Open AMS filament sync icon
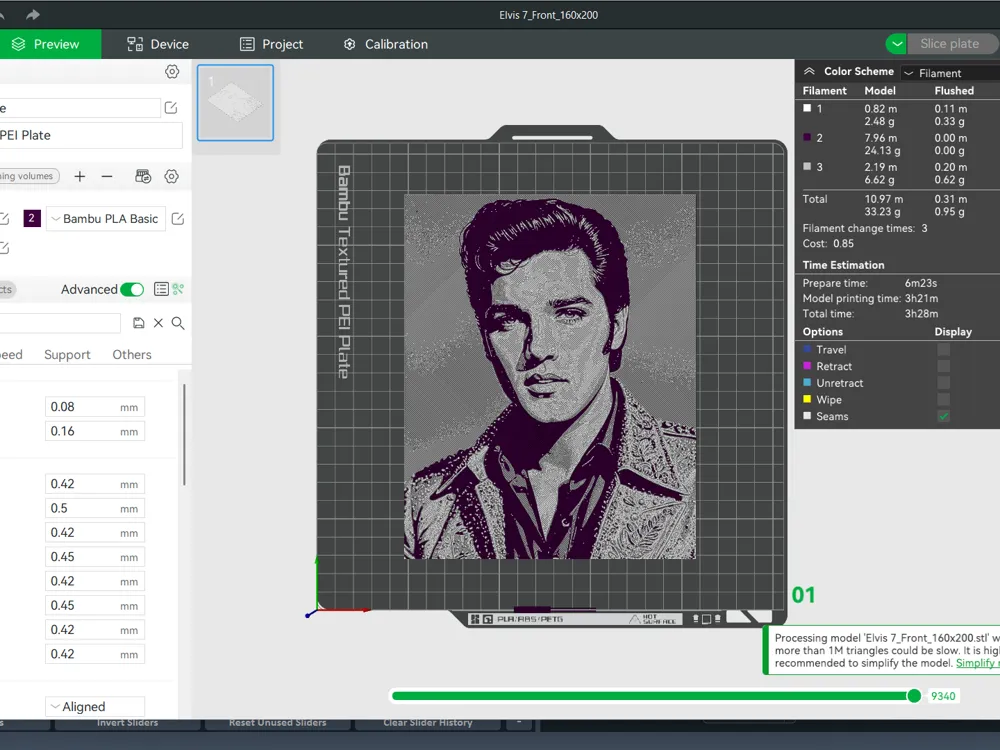The image size is (1000, 750). [x=143, y=177]
